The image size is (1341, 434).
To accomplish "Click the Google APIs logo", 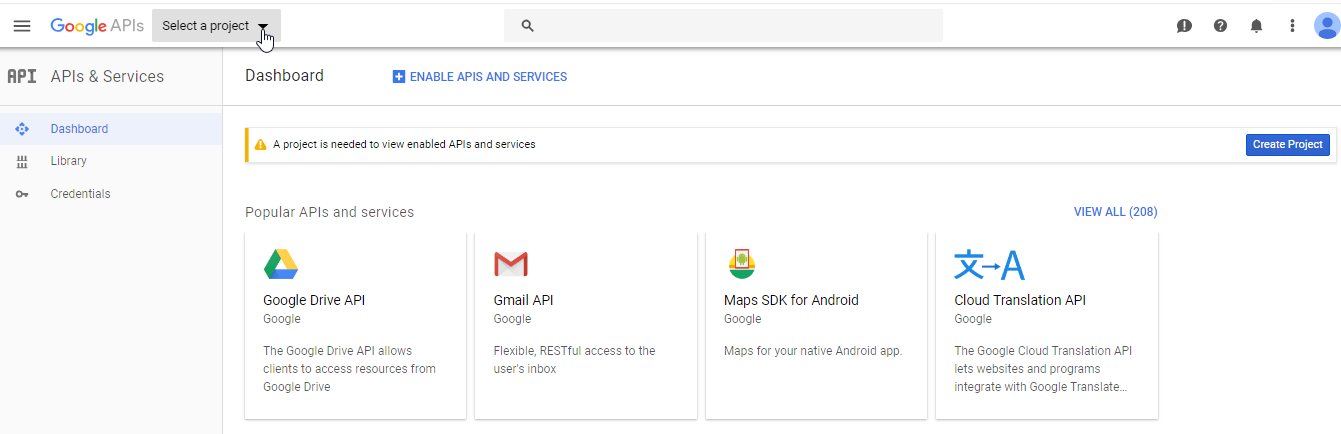I will pyautogui.click(x=97, y=26).
